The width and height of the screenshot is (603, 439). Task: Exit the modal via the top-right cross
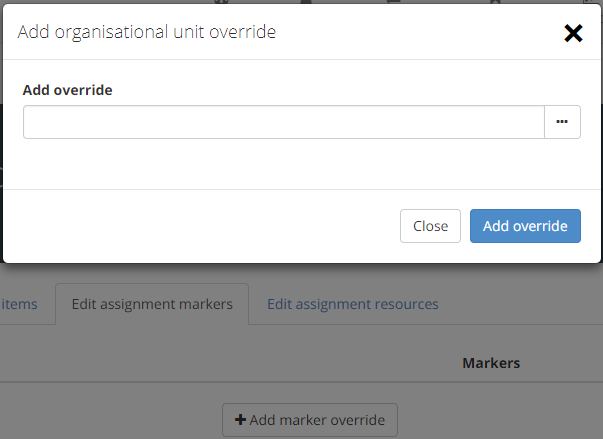573,33
